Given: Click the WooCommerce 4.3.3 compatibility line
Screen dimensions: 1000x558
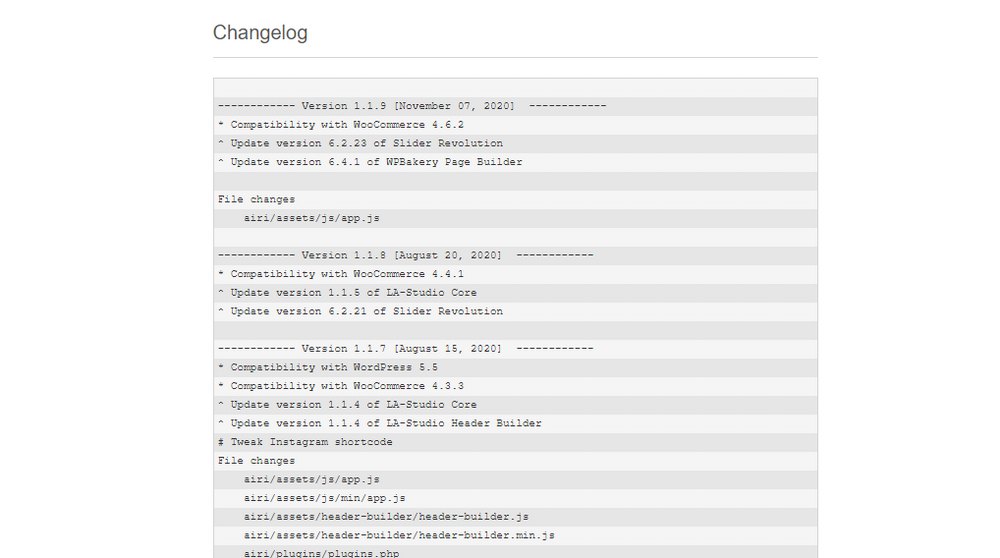Looking at the screenshot, I should pos(340,386).
